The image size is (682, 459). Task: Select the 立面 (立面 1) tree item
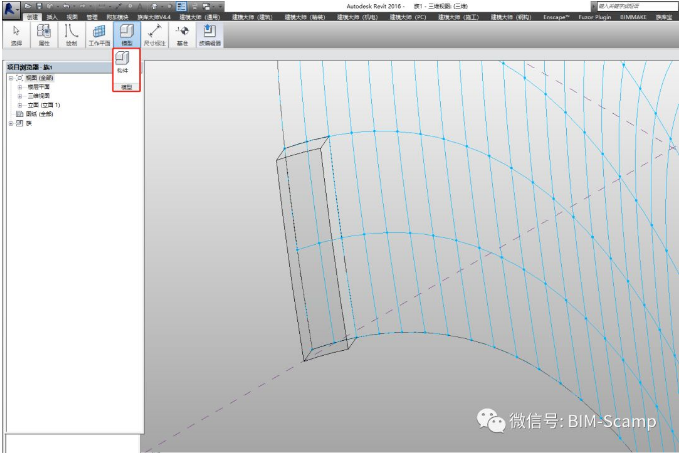pos(44,105)
